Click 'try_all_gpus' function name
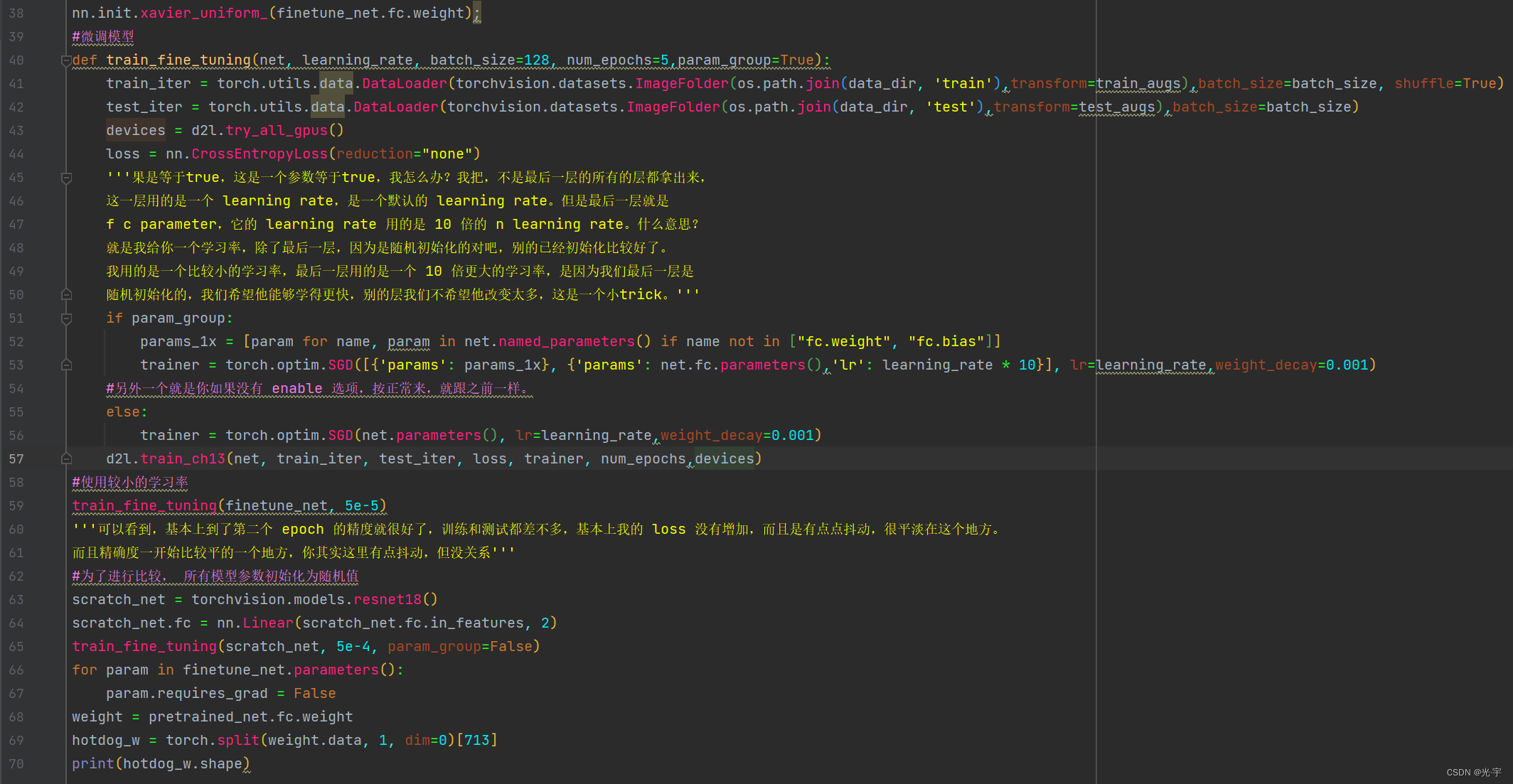1513x784 pixels. pyautogui.click(x=277, y=131)
